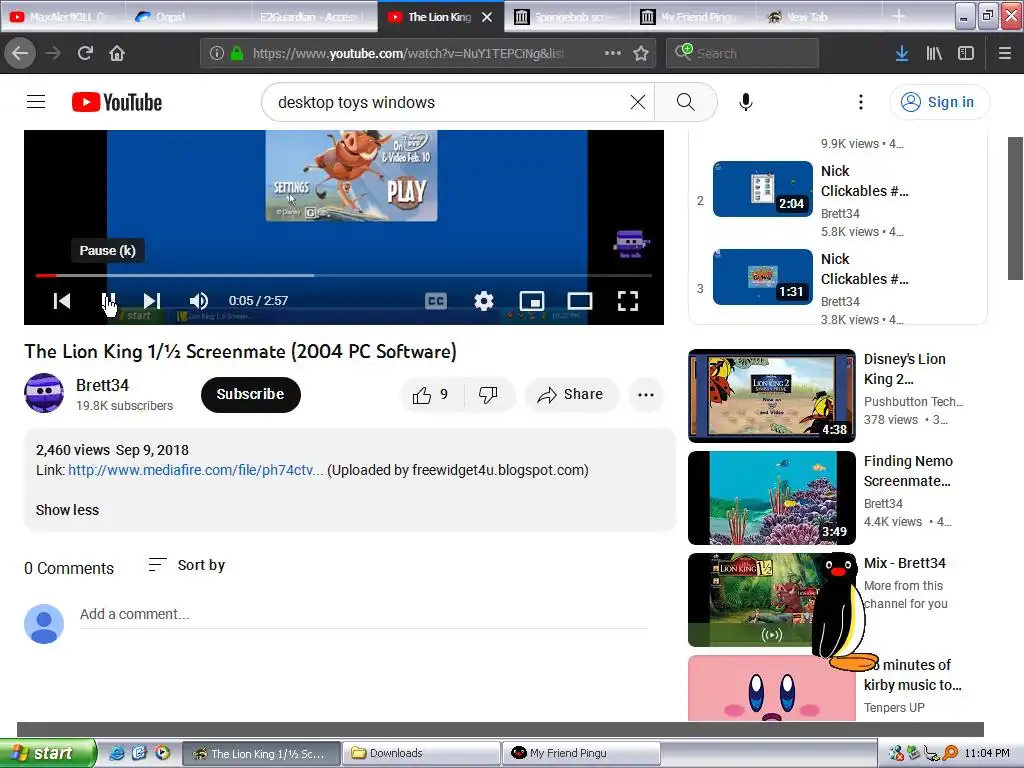Viewport: 1024px width, 768px height.
Task: Toggle the Firefox sidebar icon
Action: tap(966, 53)
